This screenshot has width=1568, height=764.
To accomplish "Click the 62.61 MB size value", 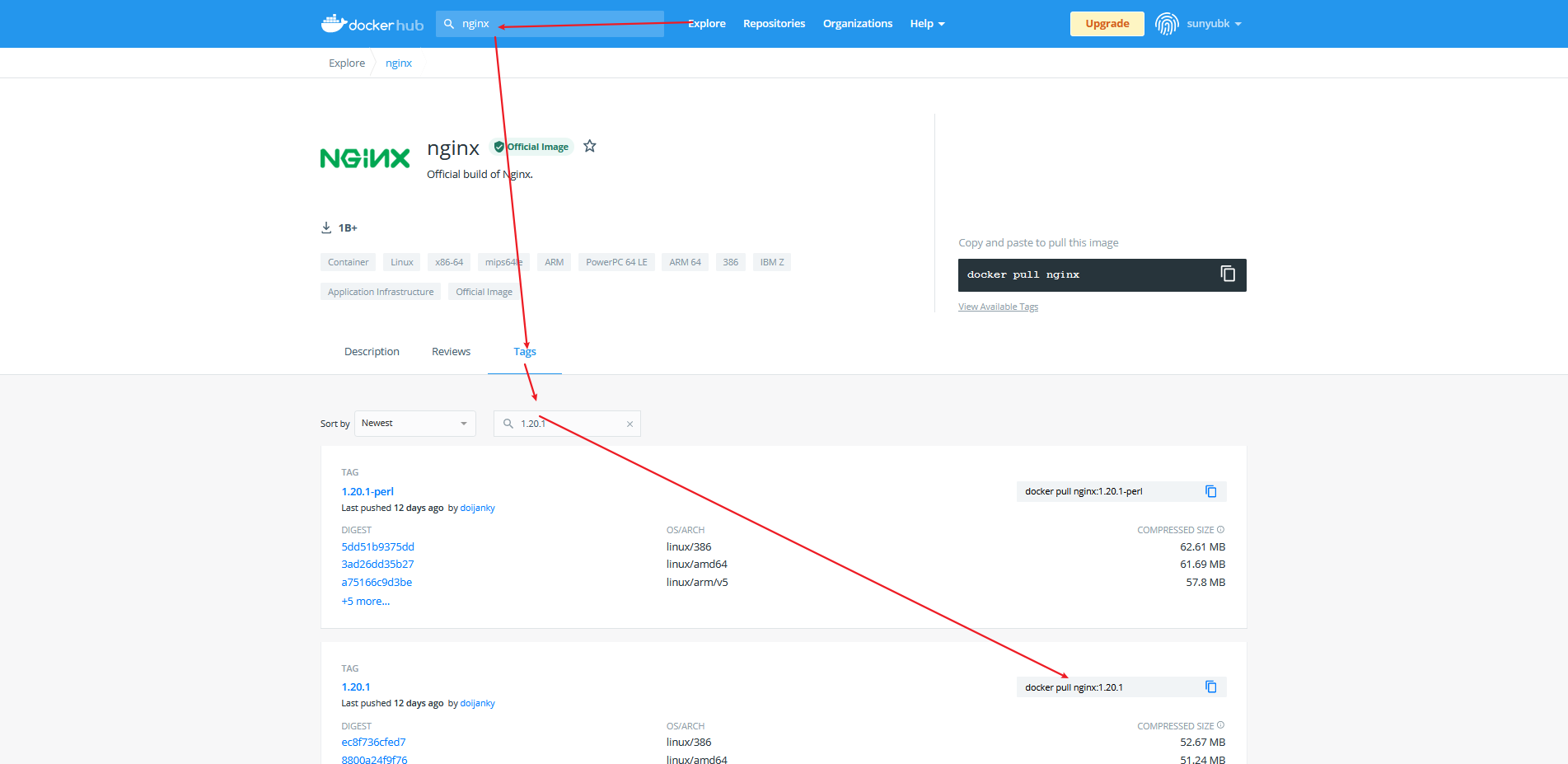I will click(x=1203, y=547).
